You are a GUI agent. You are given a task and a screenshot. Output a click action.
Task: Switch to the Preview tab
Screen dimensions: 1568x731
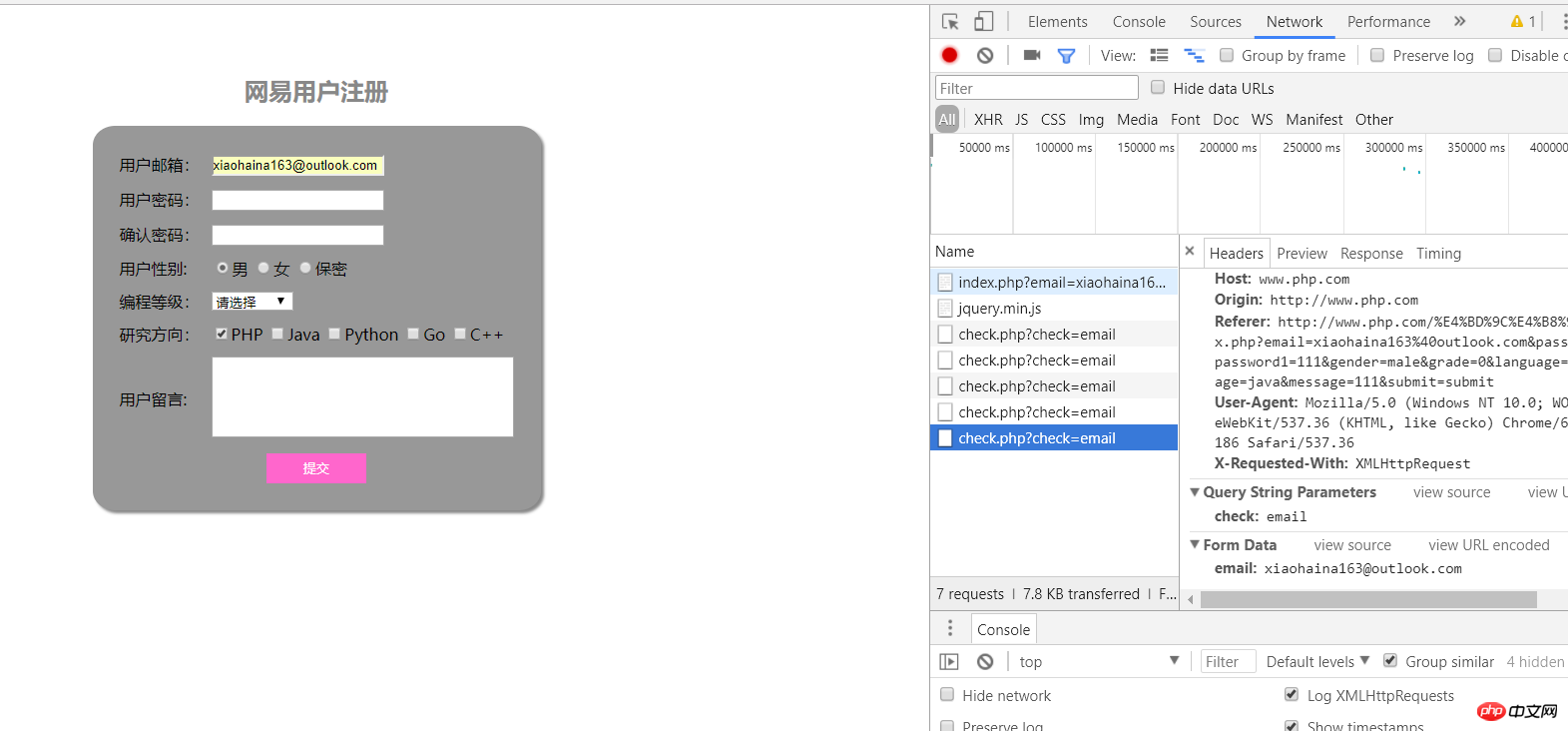point(1302,254)
